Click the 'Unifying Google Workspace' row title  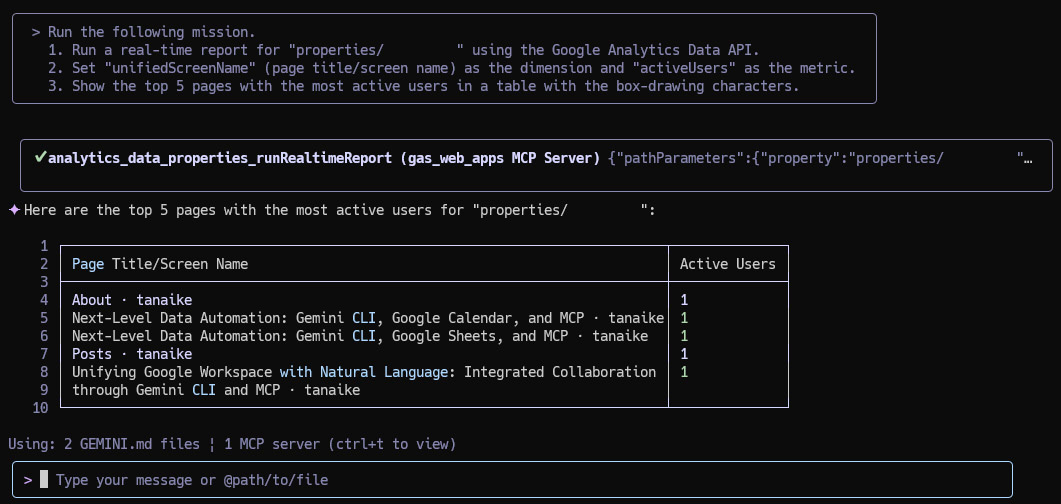click(x=364, y=381)
